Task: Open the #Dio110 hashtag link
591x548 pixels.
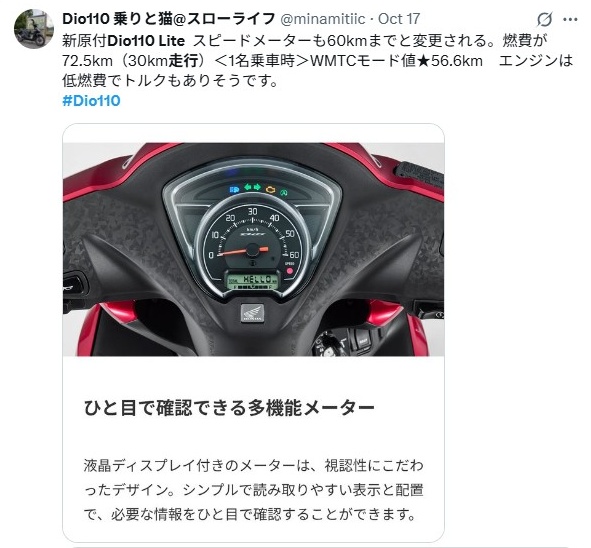Action: coord(91,101)
